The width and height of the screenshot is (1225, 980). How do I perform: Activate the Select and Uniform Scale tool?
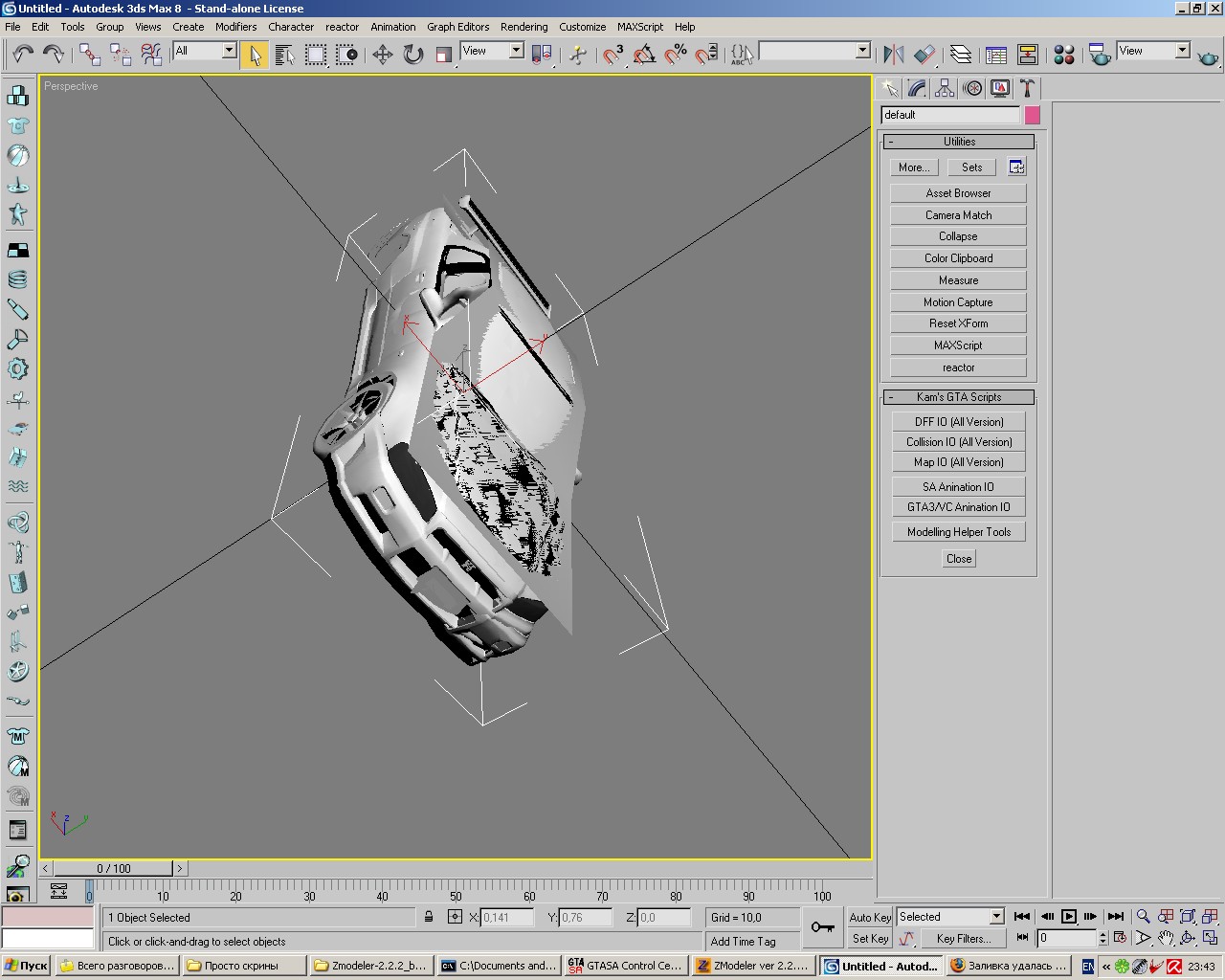click(x=444, y=54)
